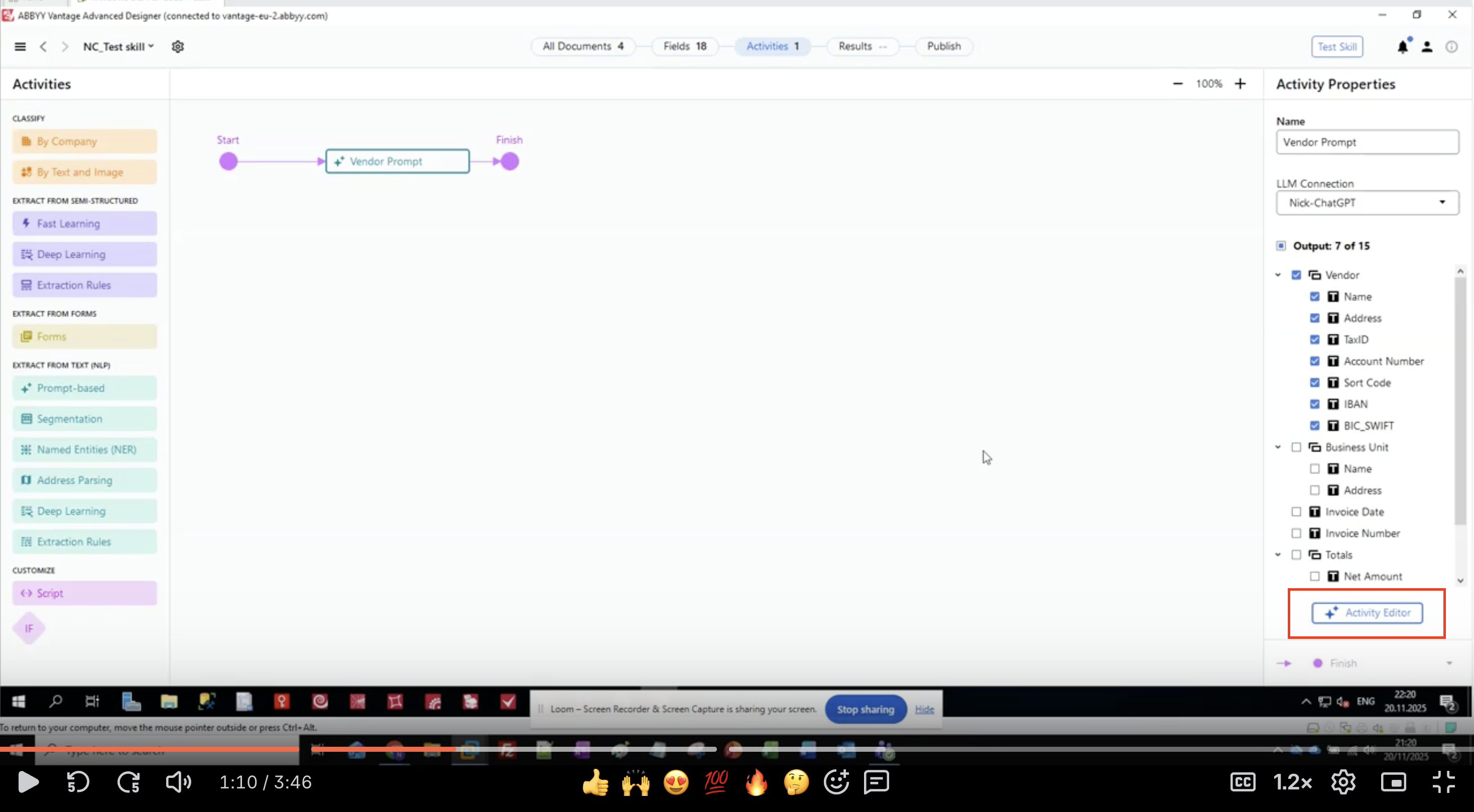The width and height of the screenshot is (1474, 812).
Task: Enable the Invoice Date checkbox
Action: (x=1296, y=512)
